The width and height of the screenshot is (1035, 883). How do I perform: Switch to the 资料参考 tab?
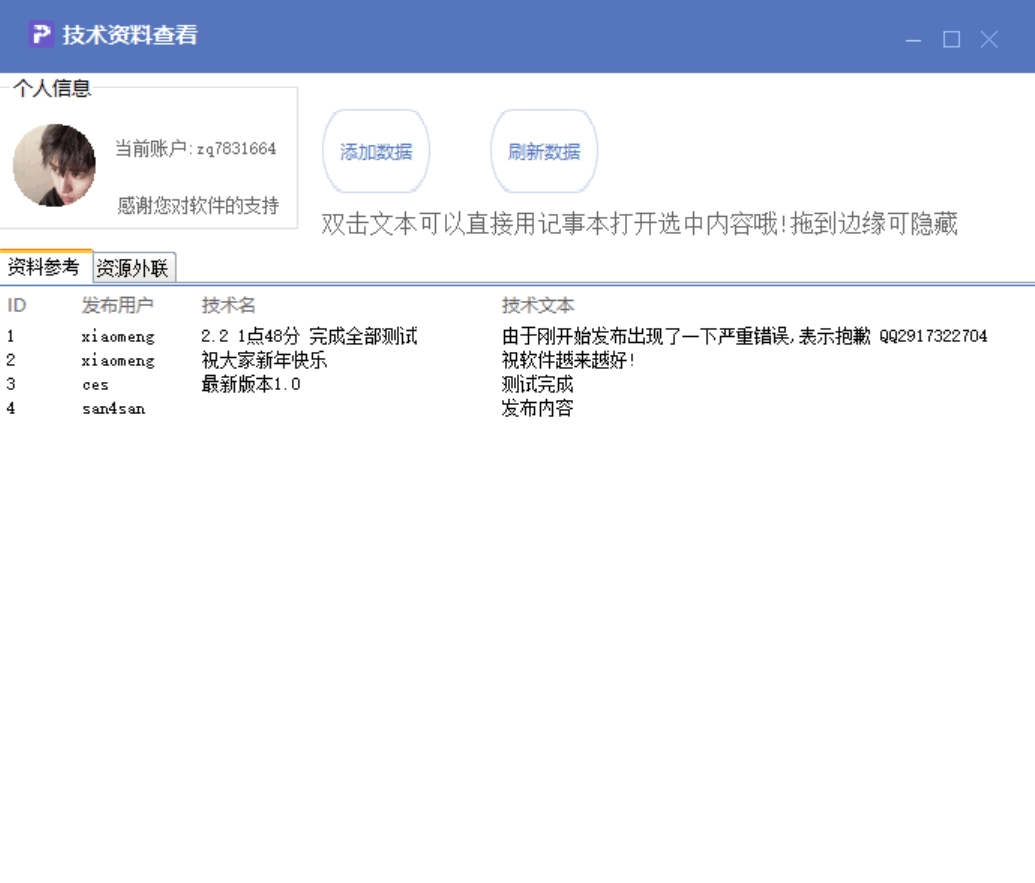[x=44, y=267]
